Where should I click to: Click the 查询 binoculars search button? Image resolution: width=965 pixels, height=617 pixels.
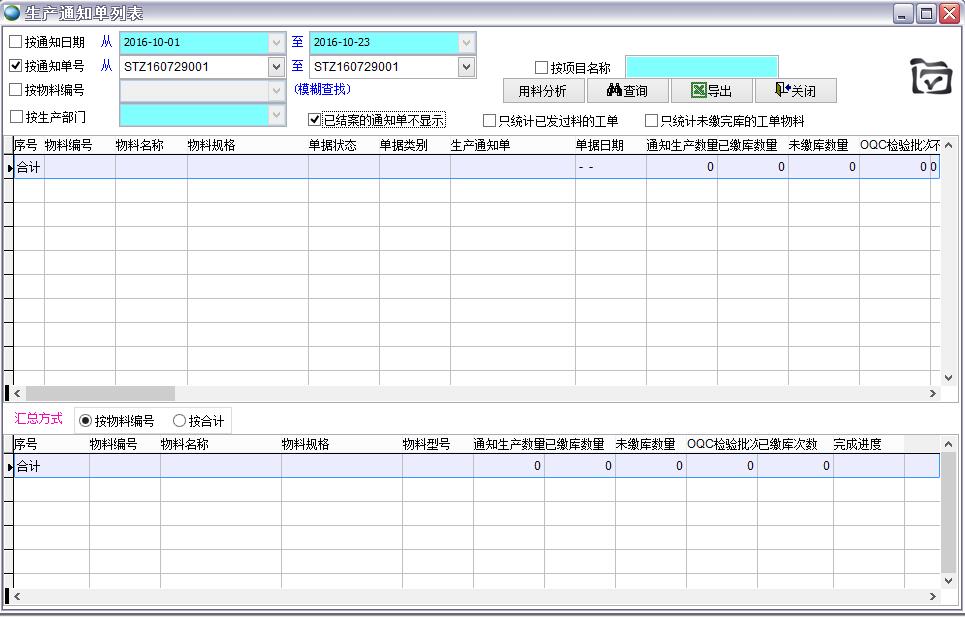point(627,91)
